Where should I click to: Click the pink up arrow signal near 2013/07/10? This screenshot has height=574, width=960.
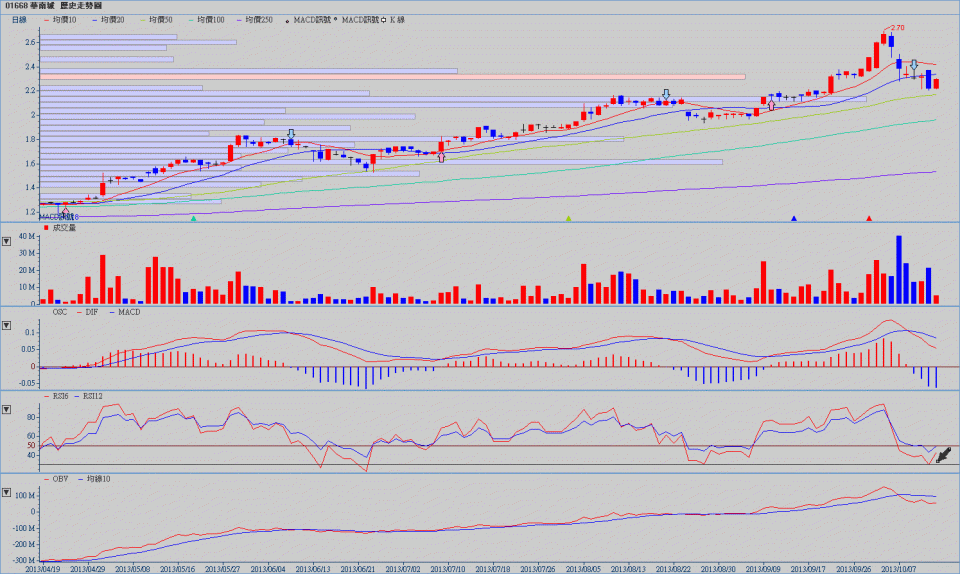click(441, 156)
